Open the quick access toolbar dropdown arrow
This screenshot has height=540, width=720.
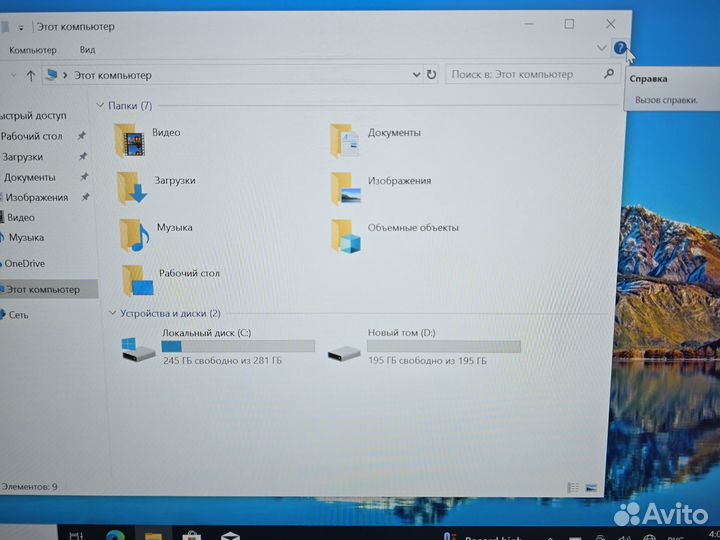coord(21,28)
